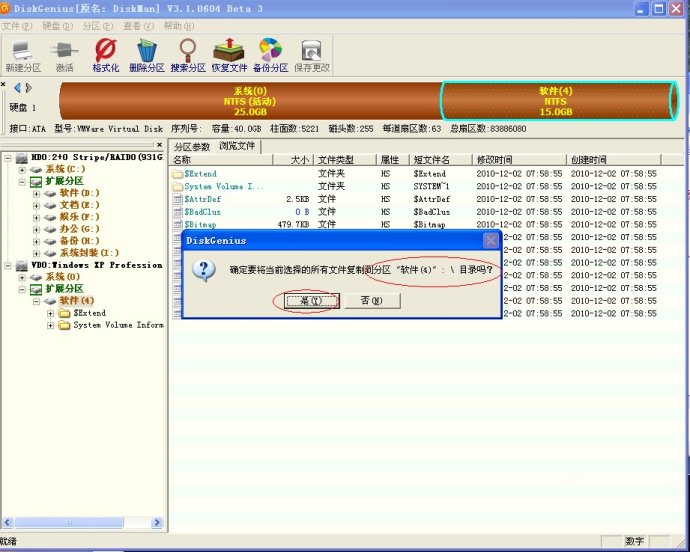Expand the 系统(0) tree node
The height and width of the screenshot is (552, 690).
22,277
